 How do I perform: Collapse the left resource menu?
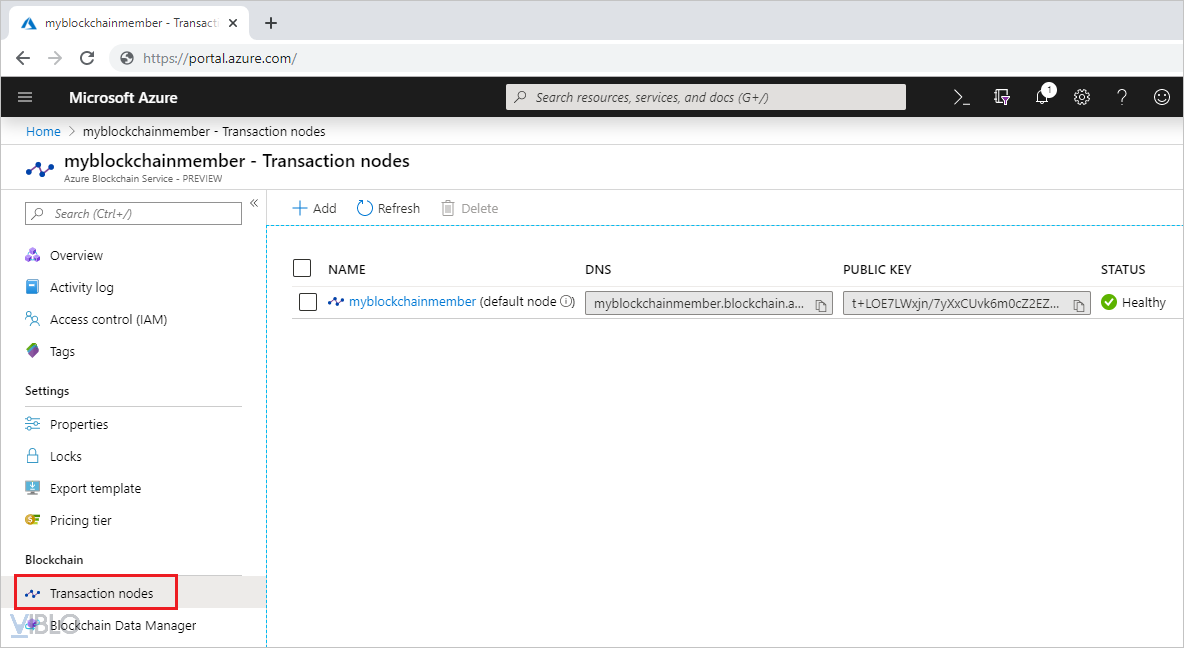254,203
